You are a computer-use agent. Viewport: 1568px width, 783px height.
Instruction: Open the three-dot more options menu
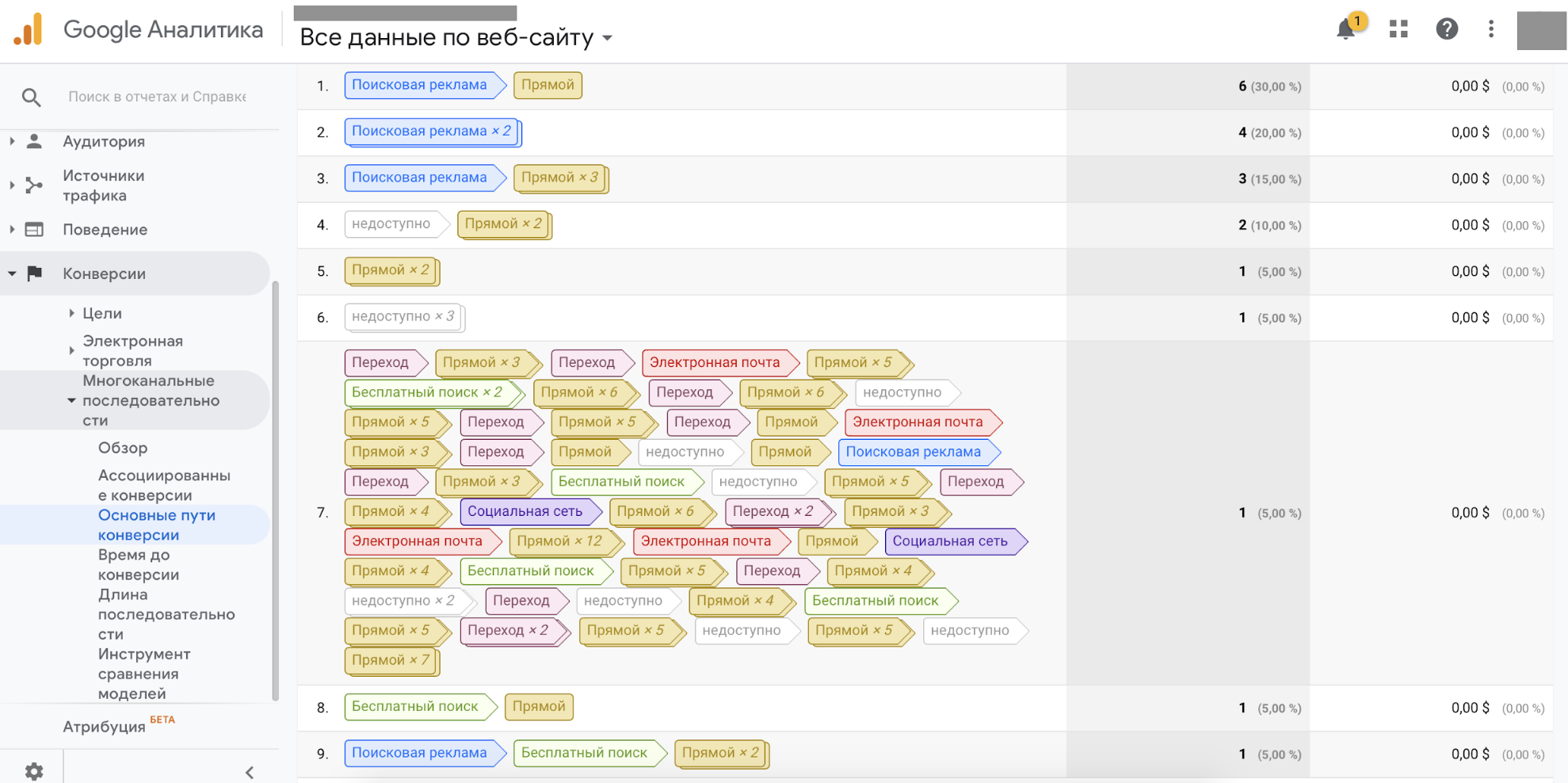point(1490,29)
